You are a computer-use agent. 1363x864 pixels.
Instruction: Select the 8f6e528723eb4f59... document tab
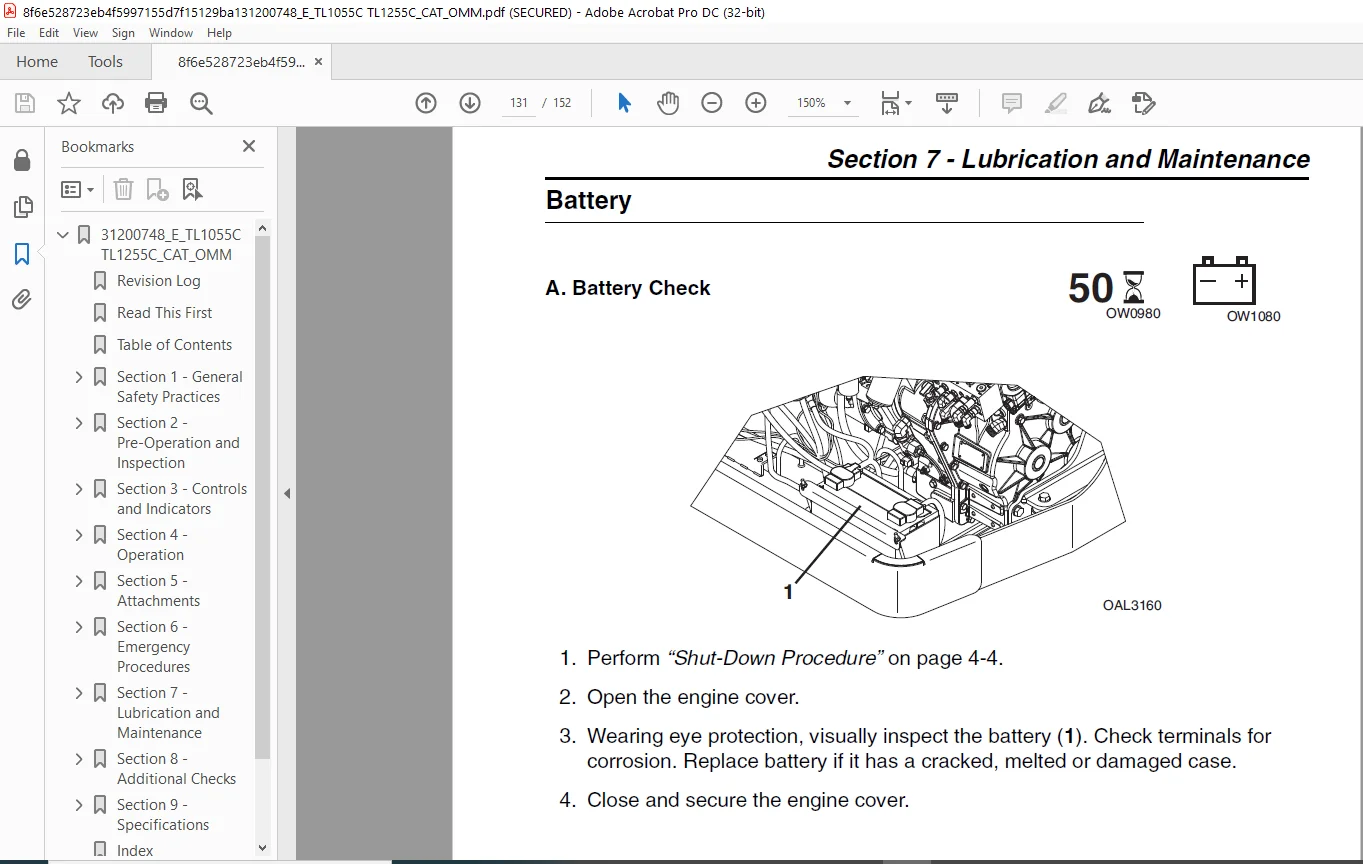click(241, 62)
